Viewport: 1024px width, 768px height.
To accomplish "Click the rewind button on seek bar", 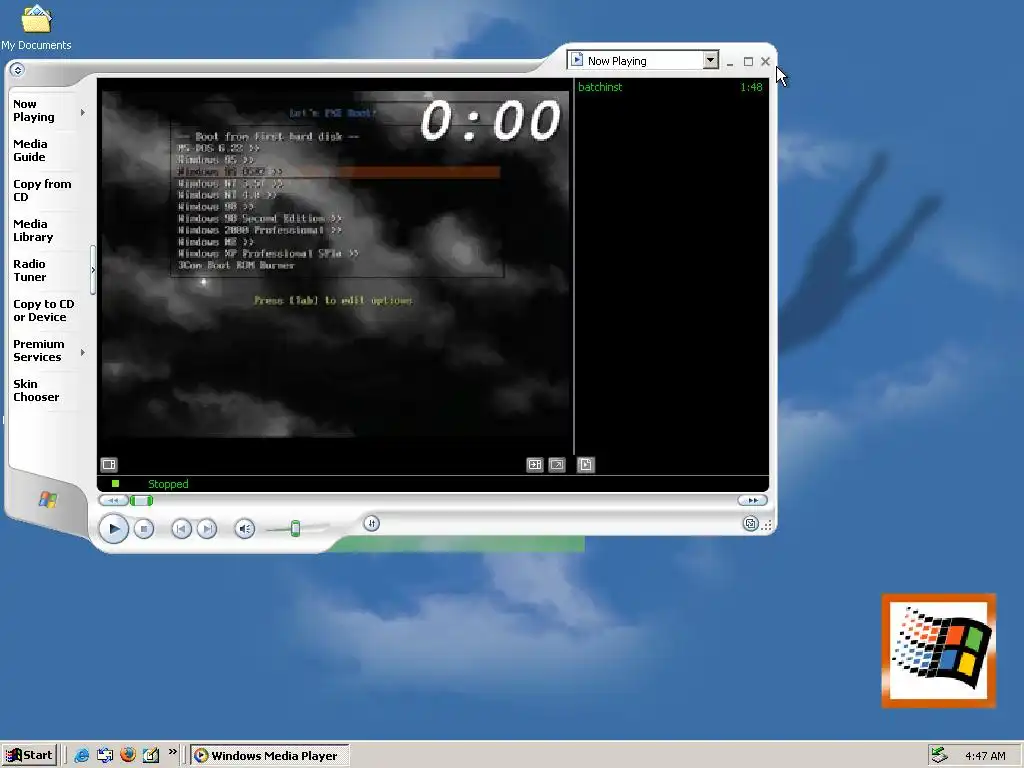I will point(113,500).
